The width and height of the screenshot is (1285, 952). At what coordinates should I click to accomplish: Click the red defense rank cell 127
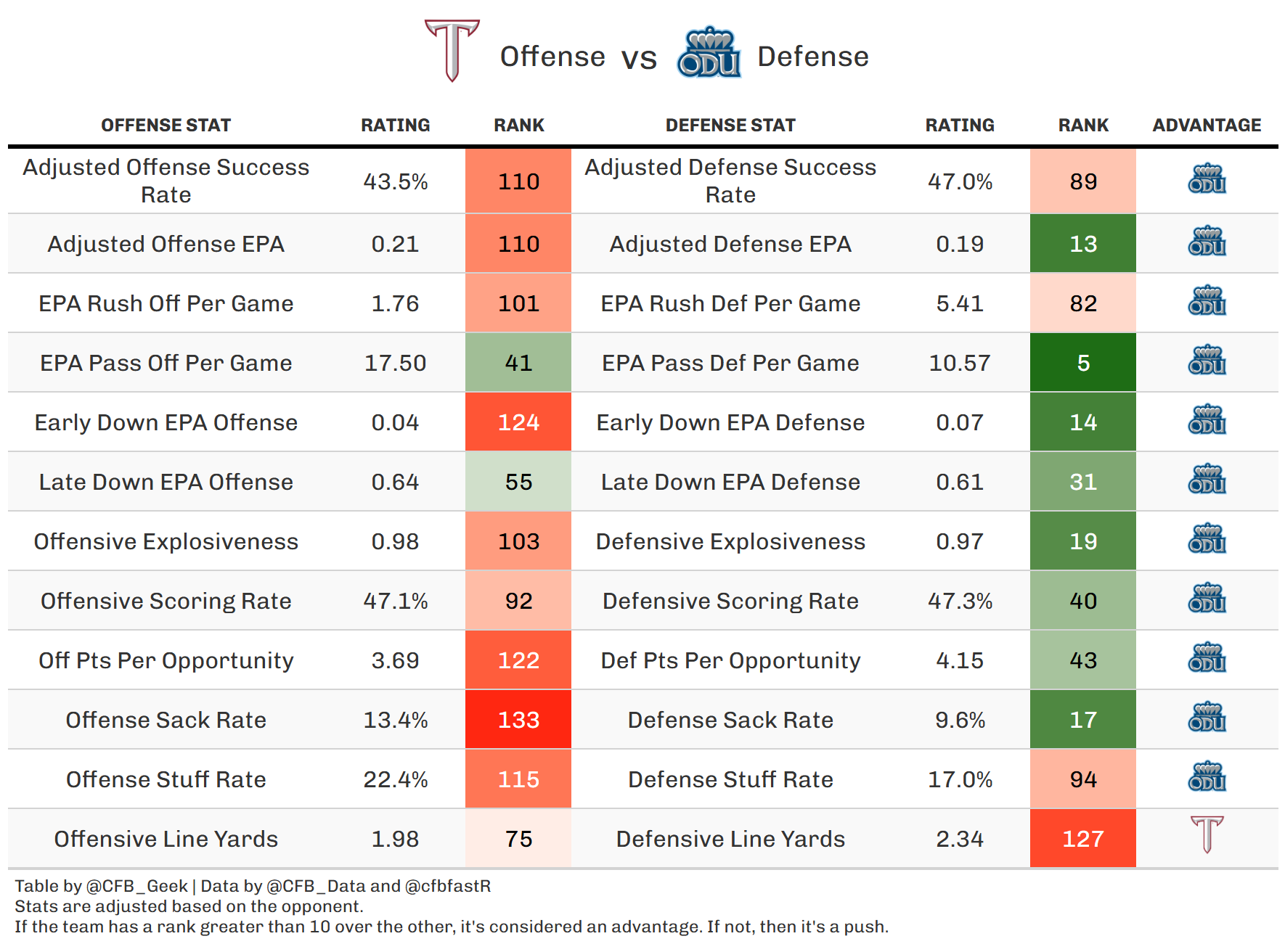tap(1083, 839)
